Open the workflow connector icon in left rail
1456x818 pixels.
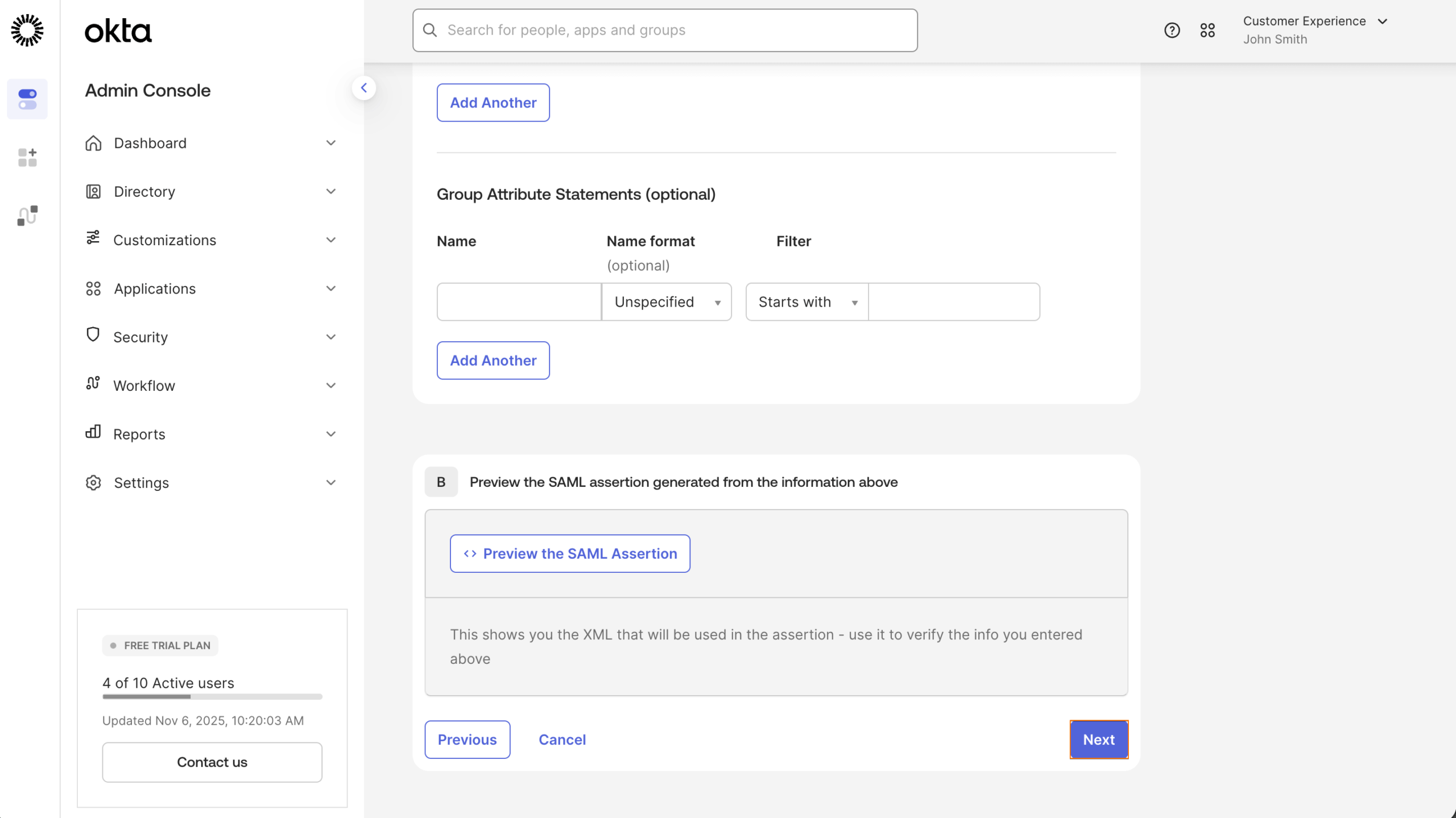coord(27,216)
